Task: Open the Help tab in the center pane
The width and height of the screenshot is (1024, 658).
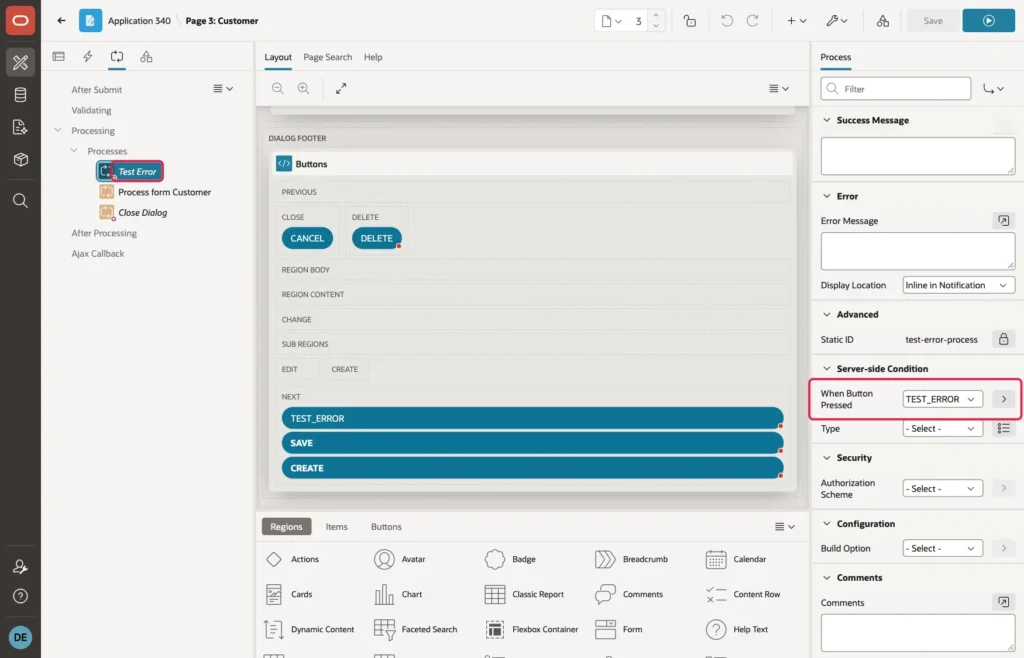Action: click(x=373, y=57)
